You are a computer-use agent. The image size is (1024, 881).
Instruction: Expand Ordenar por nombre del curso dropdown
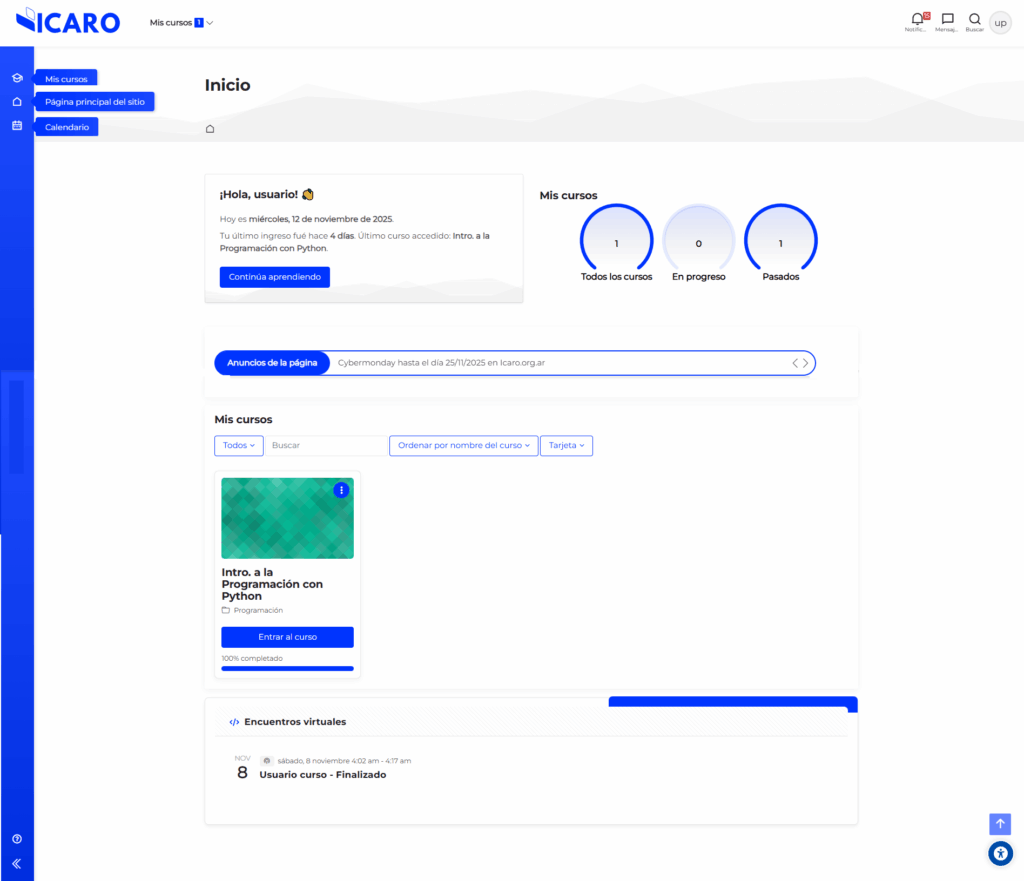(463, 446)
